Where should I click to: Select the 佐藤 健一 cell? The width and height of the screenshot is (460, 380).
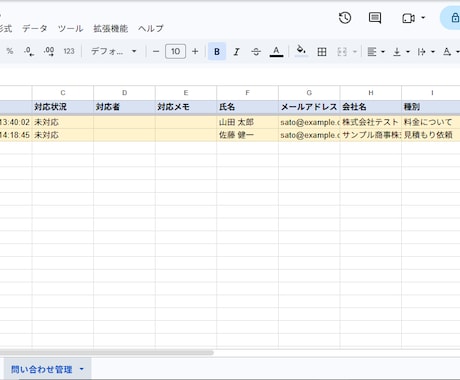click(x=247, y=135)
